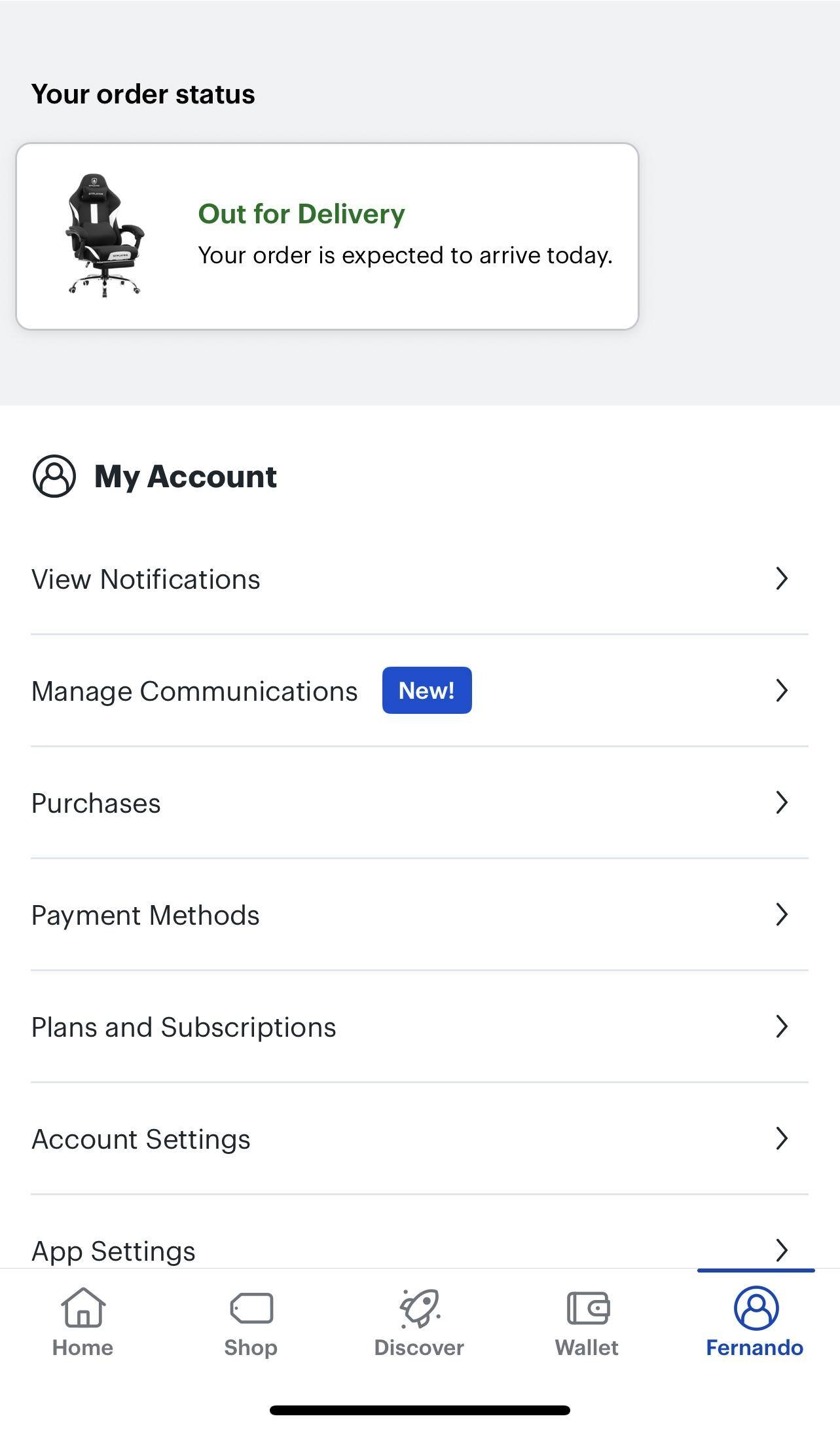Tap the gaming chair product image
Image resolution: width=840 pixels, height=1431 pixels.
105,234
